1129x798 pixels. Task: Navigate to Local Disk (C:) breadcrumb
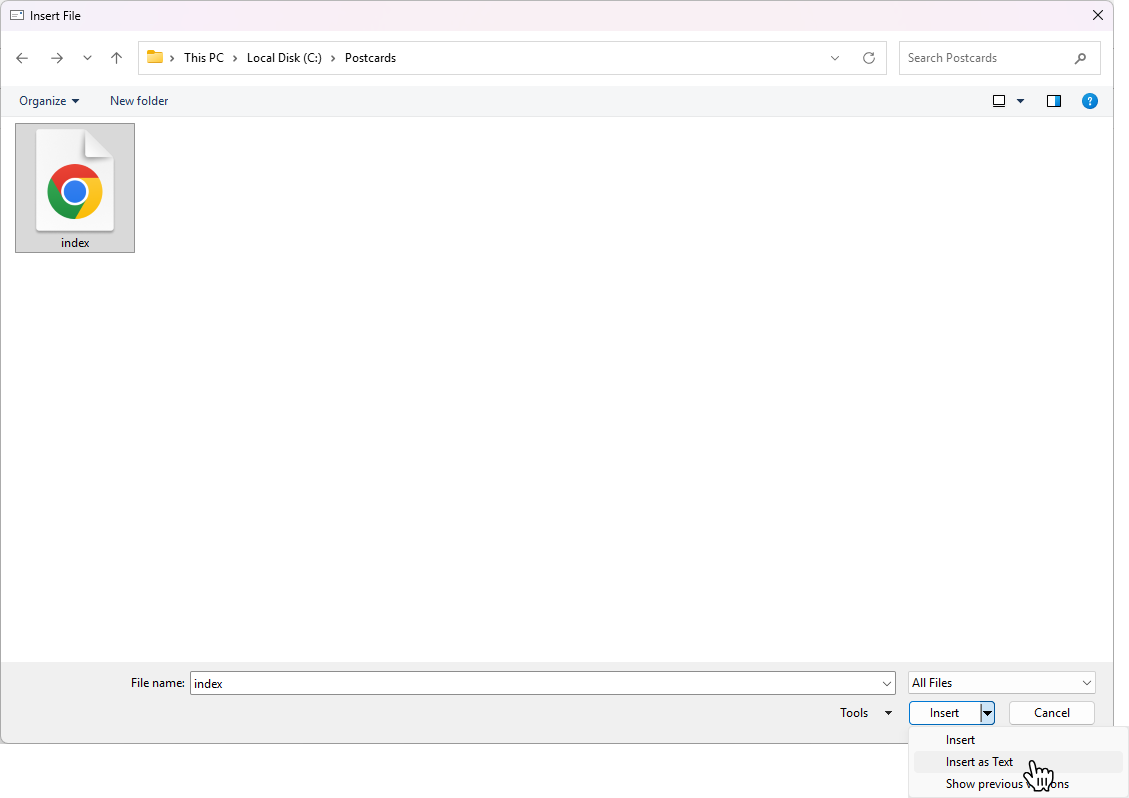(x=284, y=58)
